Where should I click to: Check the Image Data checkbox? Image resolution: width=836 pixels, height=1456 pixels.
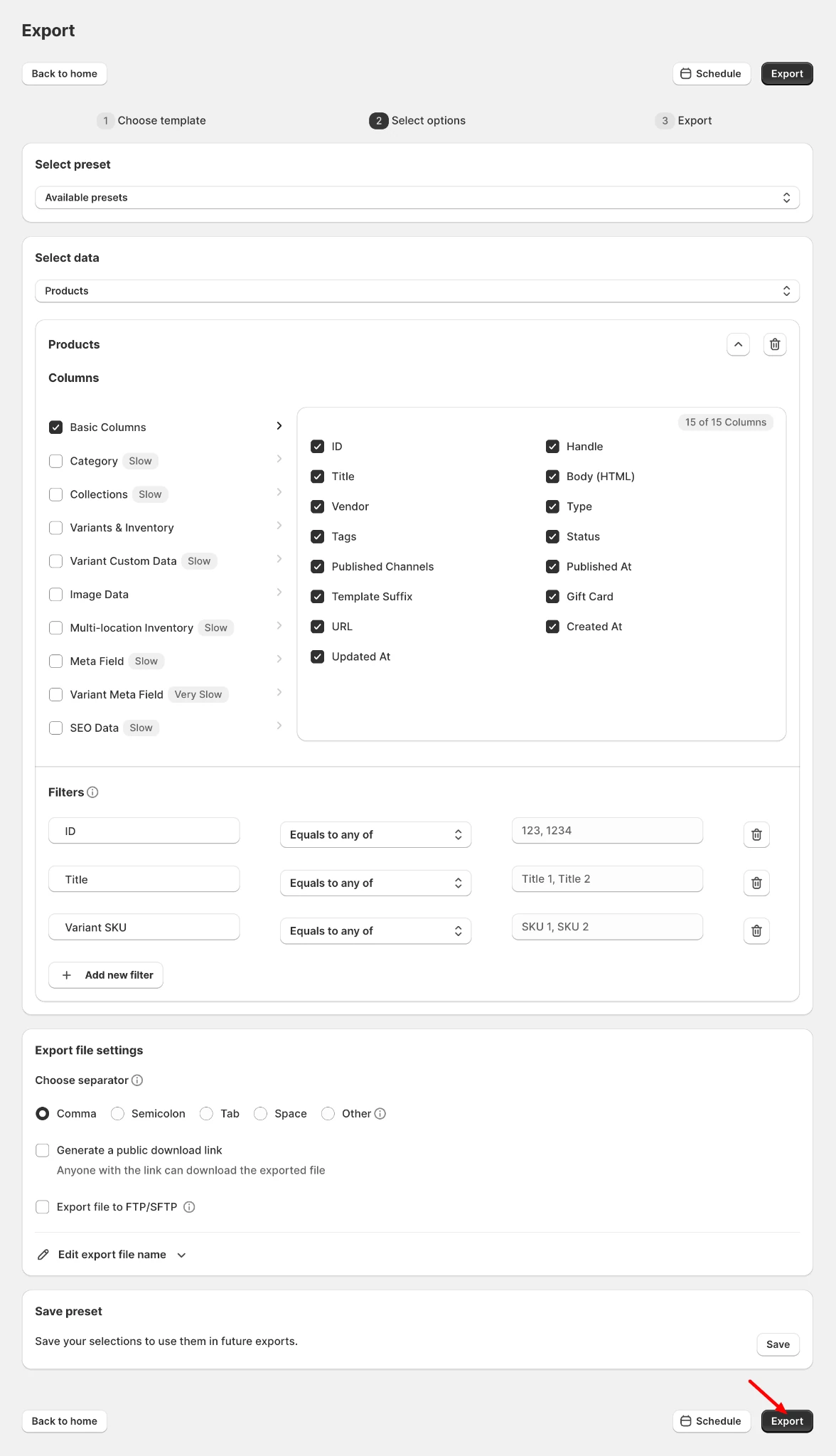point(55,595)
